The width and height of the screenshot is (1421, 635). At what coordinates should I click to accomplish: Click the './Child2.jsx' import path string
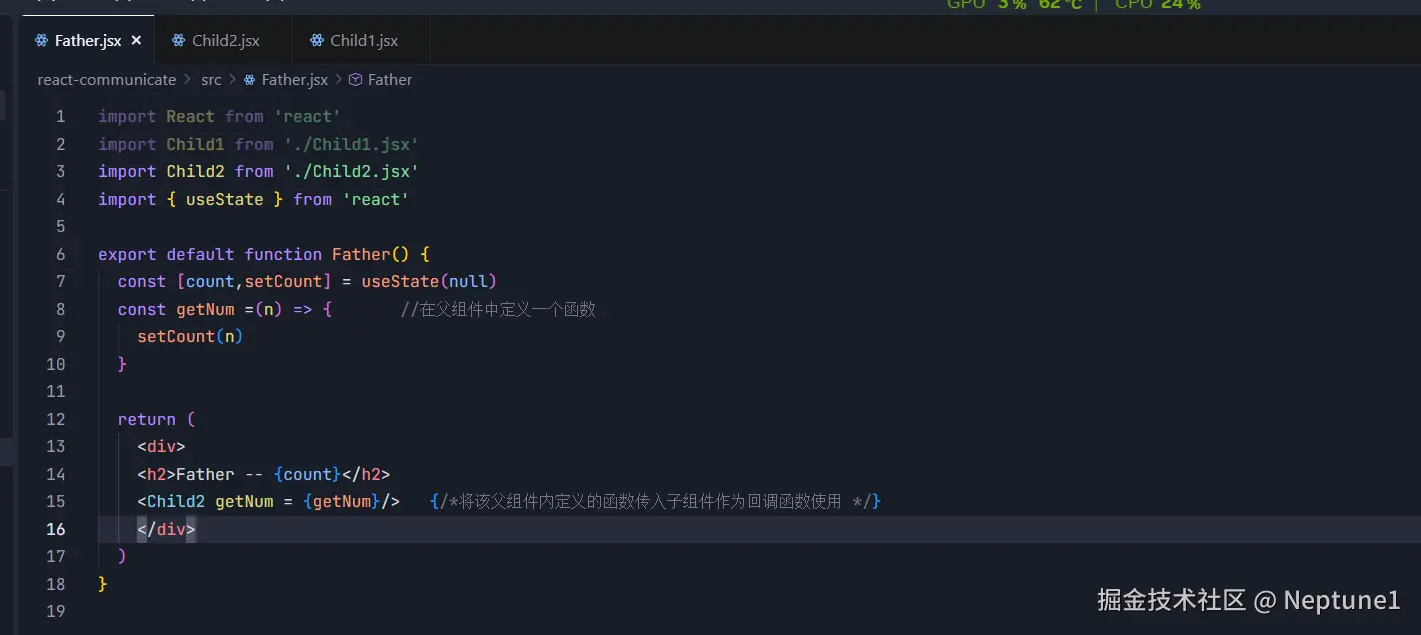coord(351,172)
